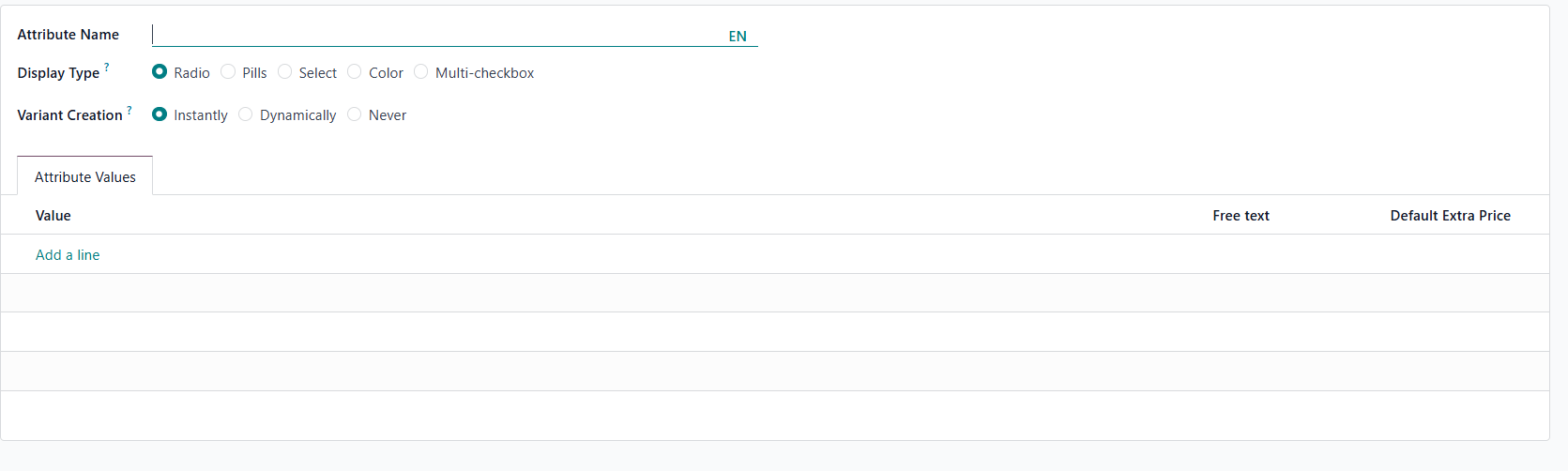Screen dimensions: 1568x471
Task: Click the Variant Creation help question mark
Action: click(129, 109)
